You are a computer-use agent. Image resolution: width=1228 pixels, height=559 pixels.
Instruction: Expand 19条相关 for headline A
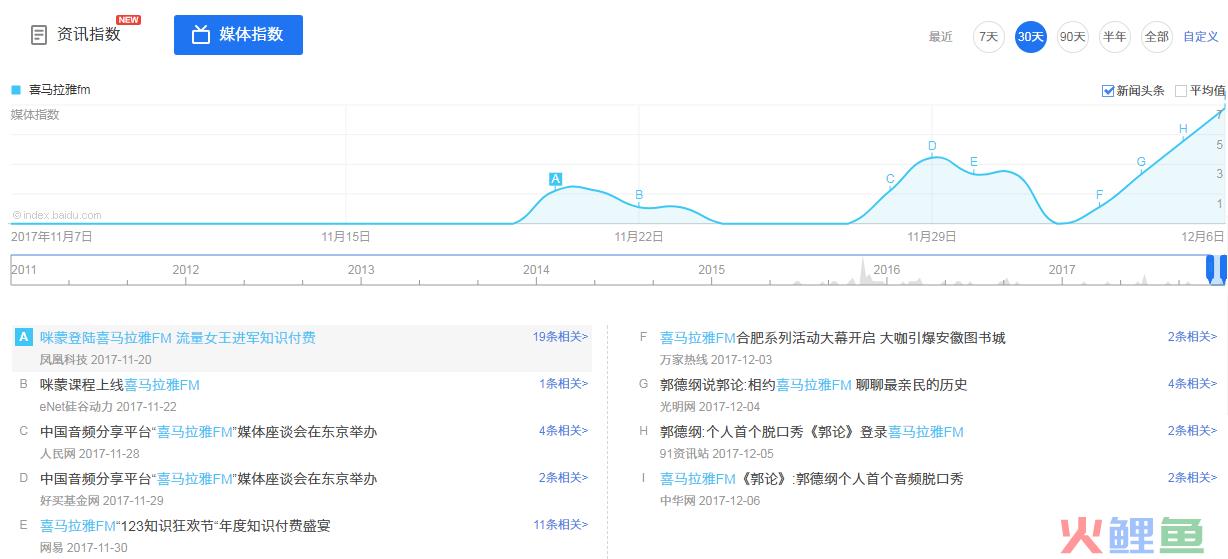pos(560,337)
